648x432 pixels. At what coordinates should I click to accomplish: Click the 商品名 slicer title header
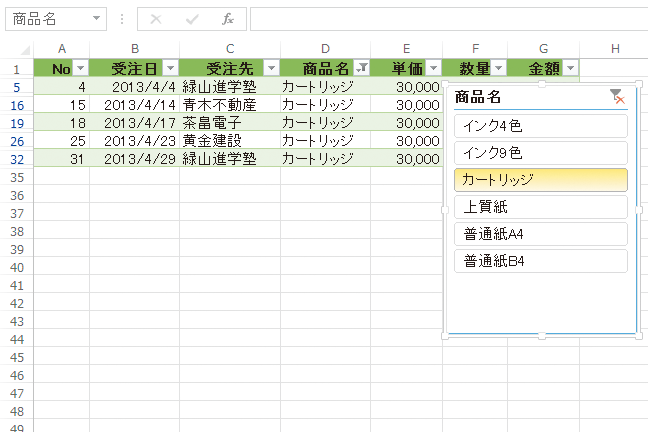coord(478,97)
